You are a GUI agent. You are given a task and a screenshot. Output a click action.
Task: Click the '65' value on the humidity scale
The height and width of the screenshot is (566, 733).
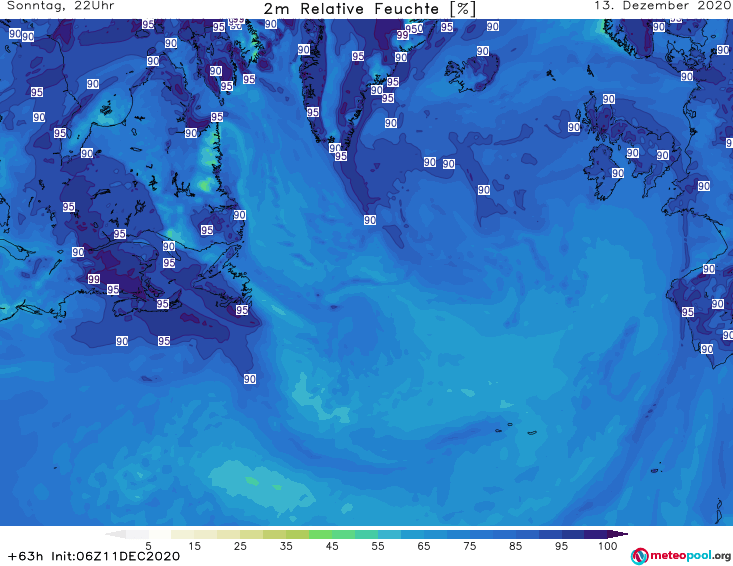click(424, 546)
